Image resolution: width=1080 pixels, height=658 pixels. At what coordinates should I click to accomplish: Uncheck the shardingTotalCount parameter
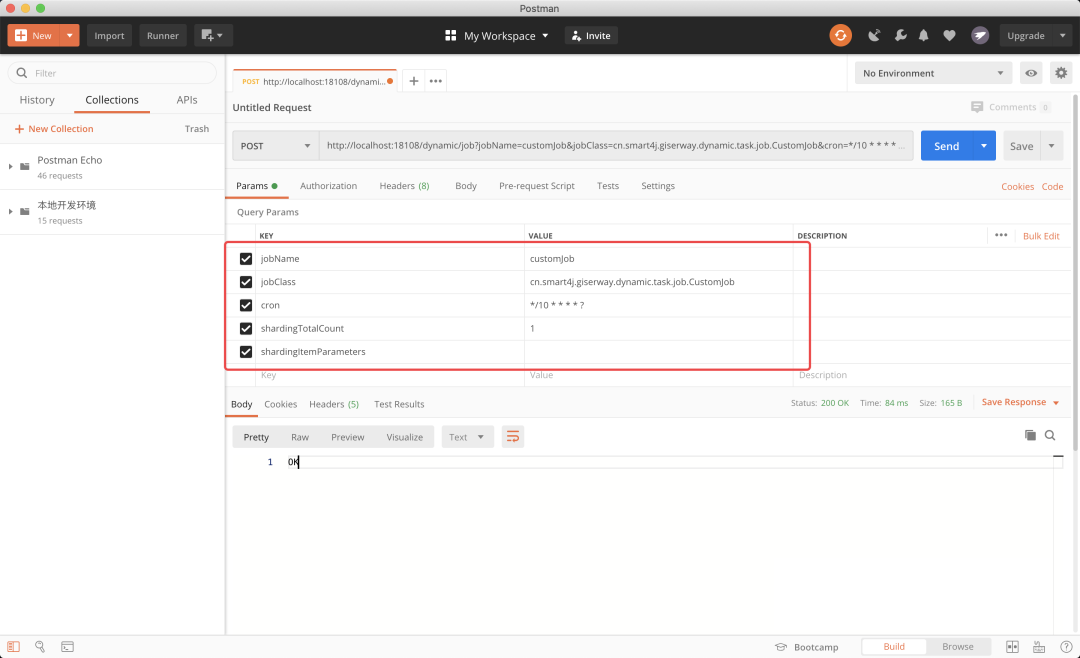[246, 328]
